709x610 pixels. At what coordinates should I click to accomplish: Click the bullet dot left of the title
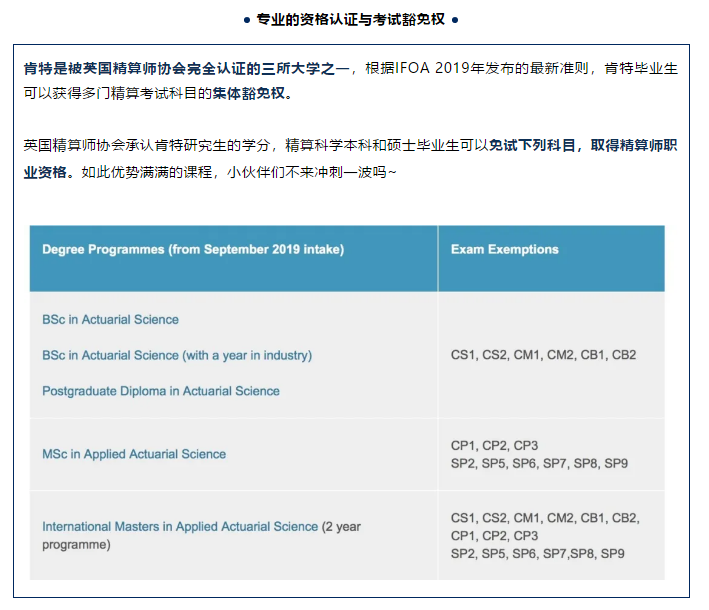click(248, 19)
